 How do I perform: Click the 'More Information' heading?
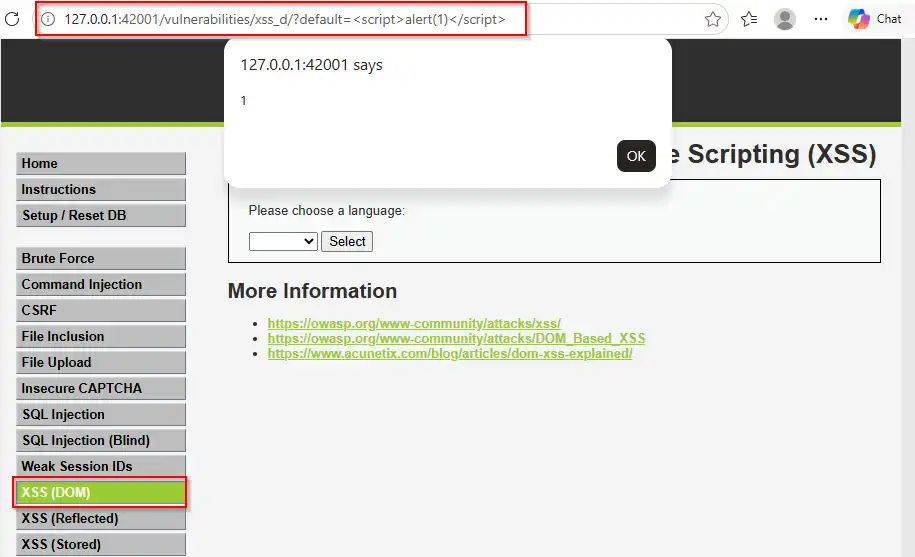[x=312, y=290]
